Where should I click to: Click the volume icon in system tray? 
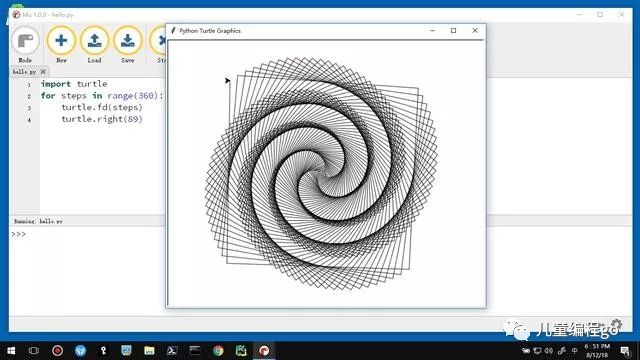[x=549, y=351]
